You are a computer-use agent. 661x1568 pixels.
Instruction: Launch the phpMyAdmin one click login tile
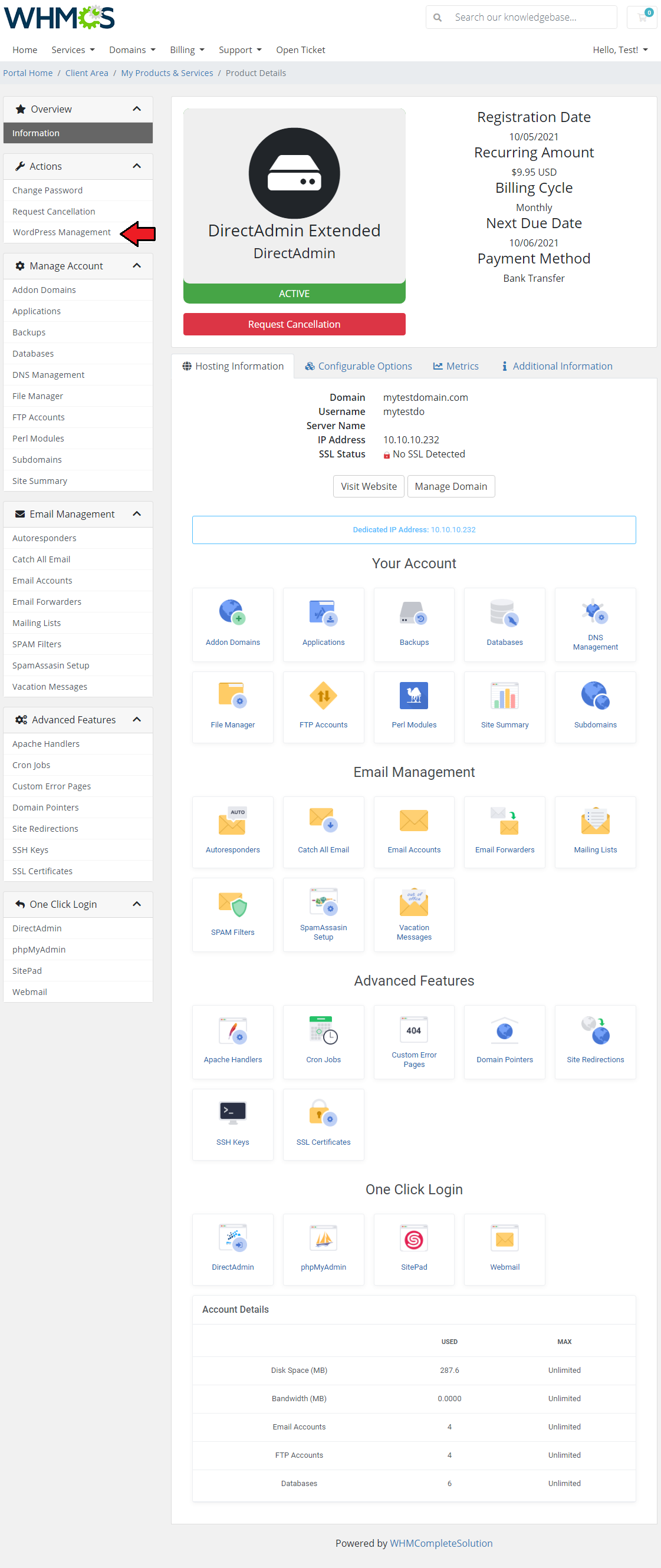[x=323, y=1250]
